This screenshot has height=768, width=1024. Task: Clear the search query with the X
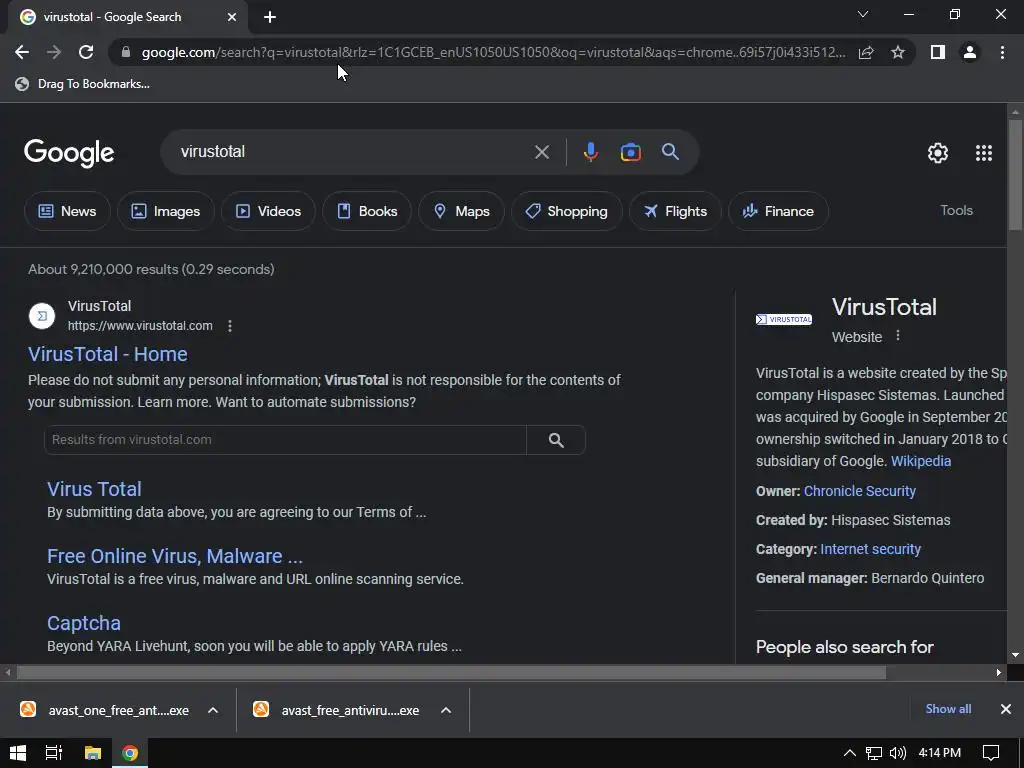(x=542, y=152)
